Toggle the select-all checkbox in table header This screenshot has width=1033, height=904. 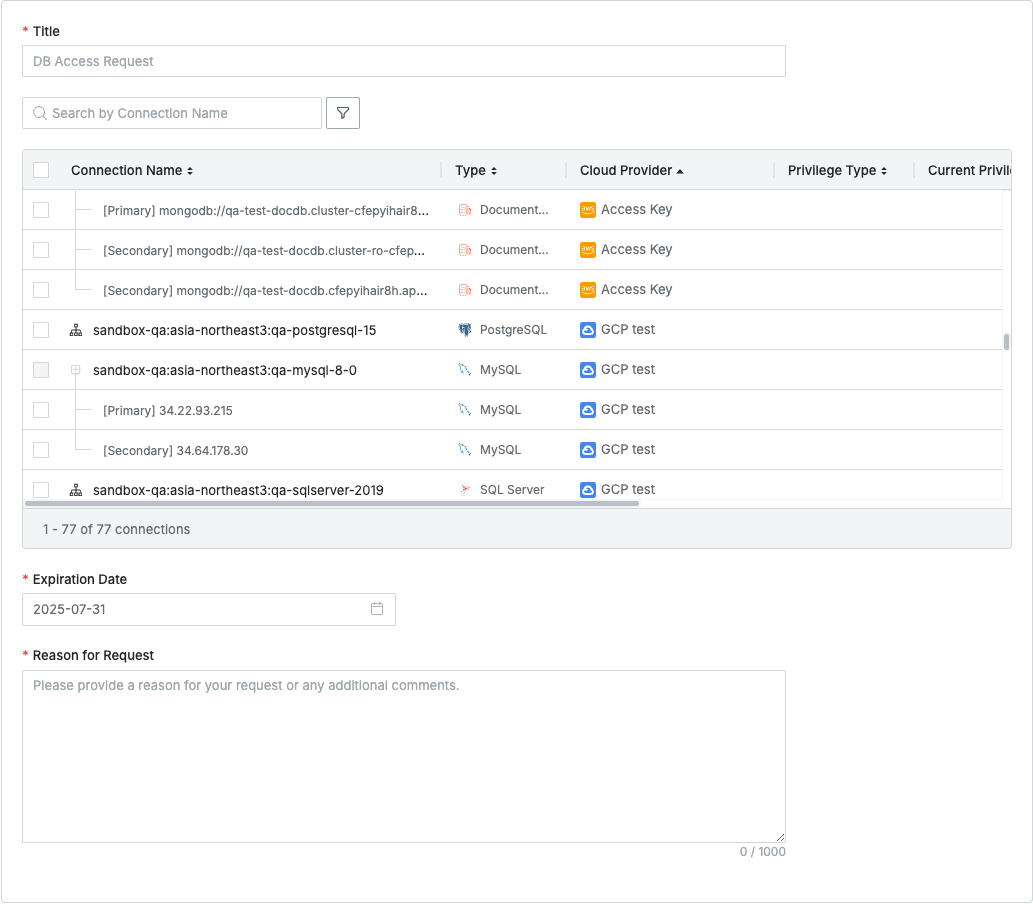click(41, 170)
